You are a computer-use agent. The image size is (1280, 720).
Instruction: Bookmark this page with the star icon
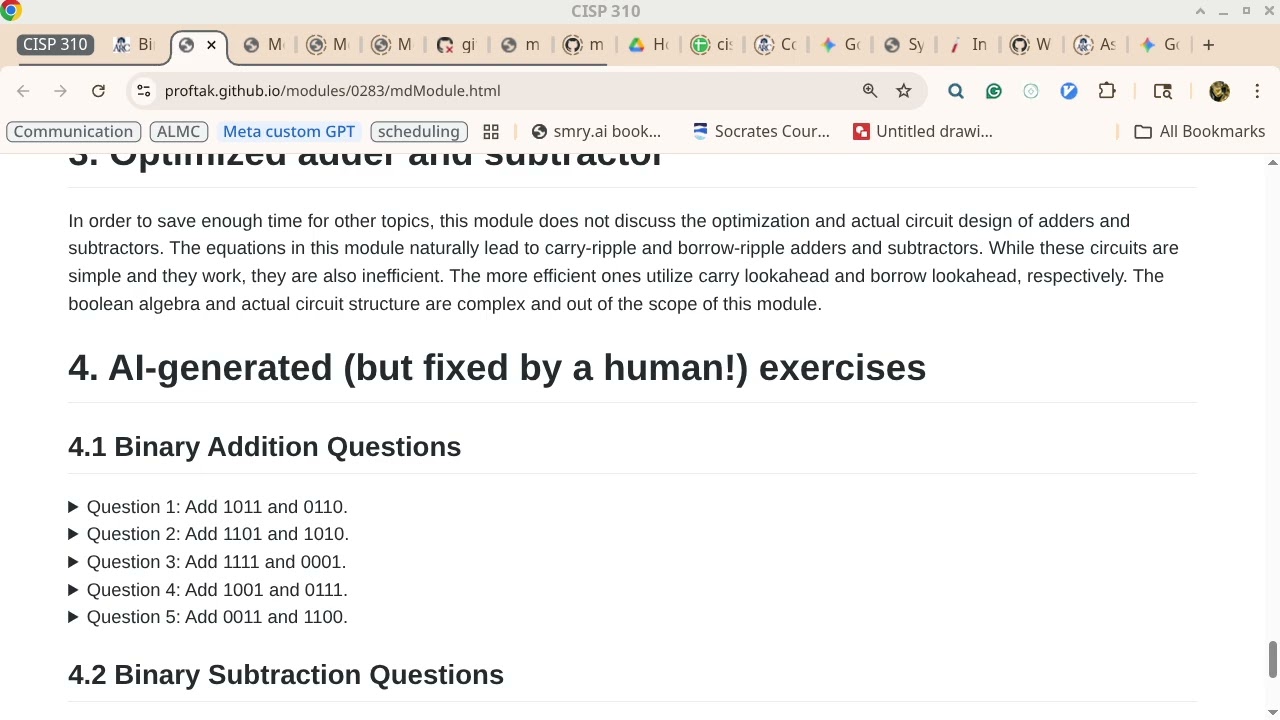[x=904, y=91]
